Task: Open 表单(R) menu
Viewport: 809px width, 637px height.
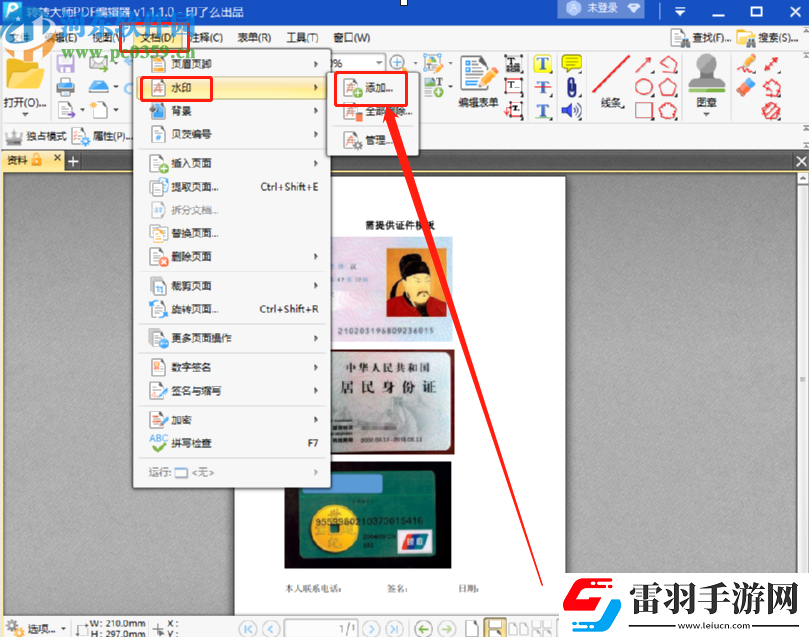Action: point(254,38)
